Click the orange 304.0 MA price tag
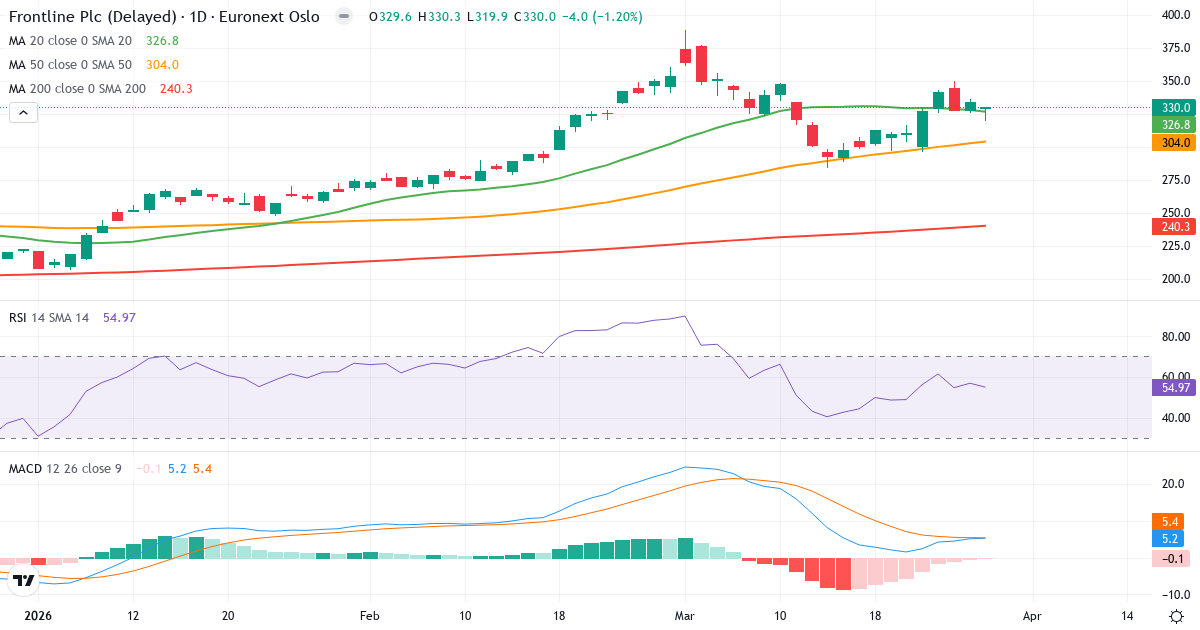1200x630 pixels. (x=1174, y=143)
